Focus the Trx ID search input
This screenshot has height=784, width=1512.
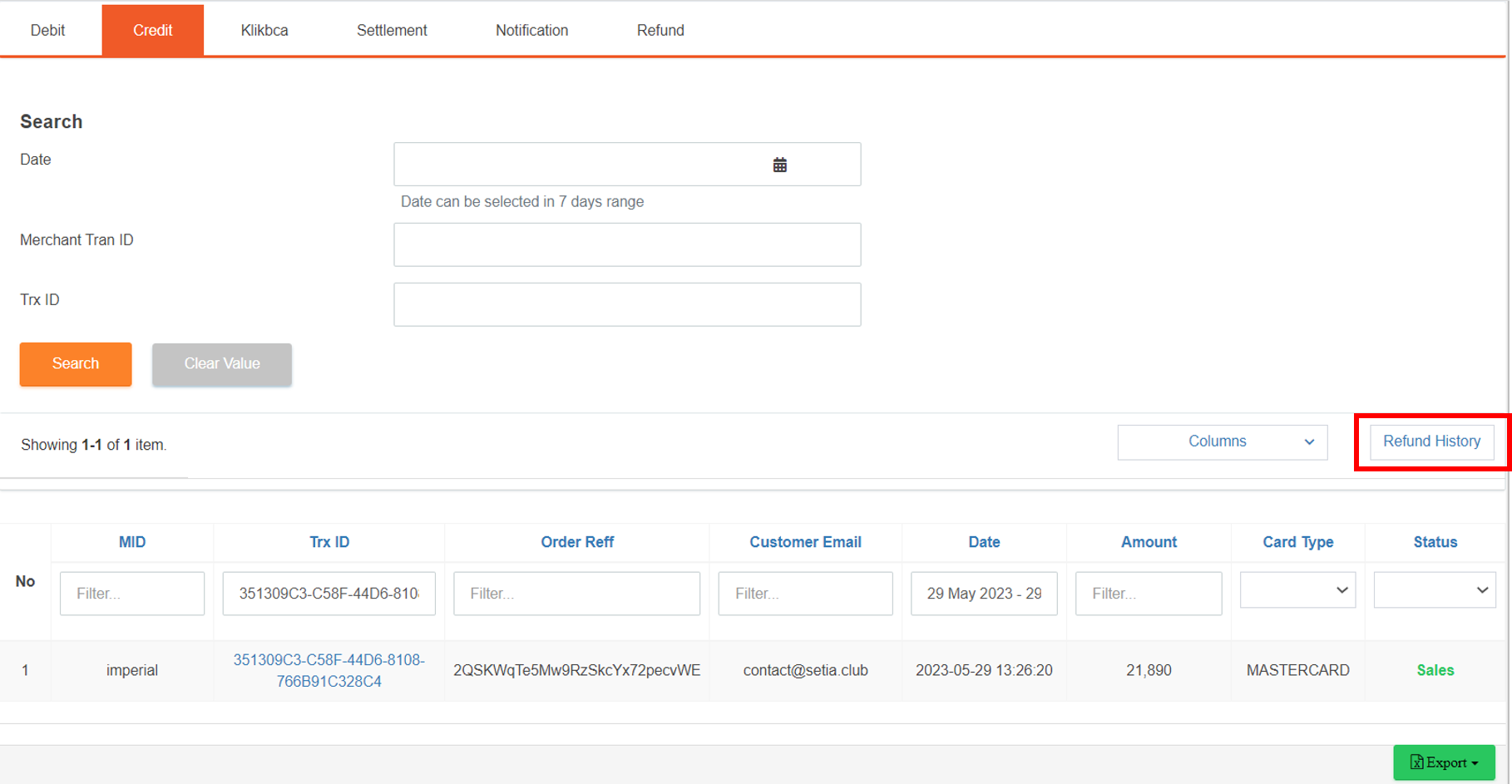tap(627, 304)
